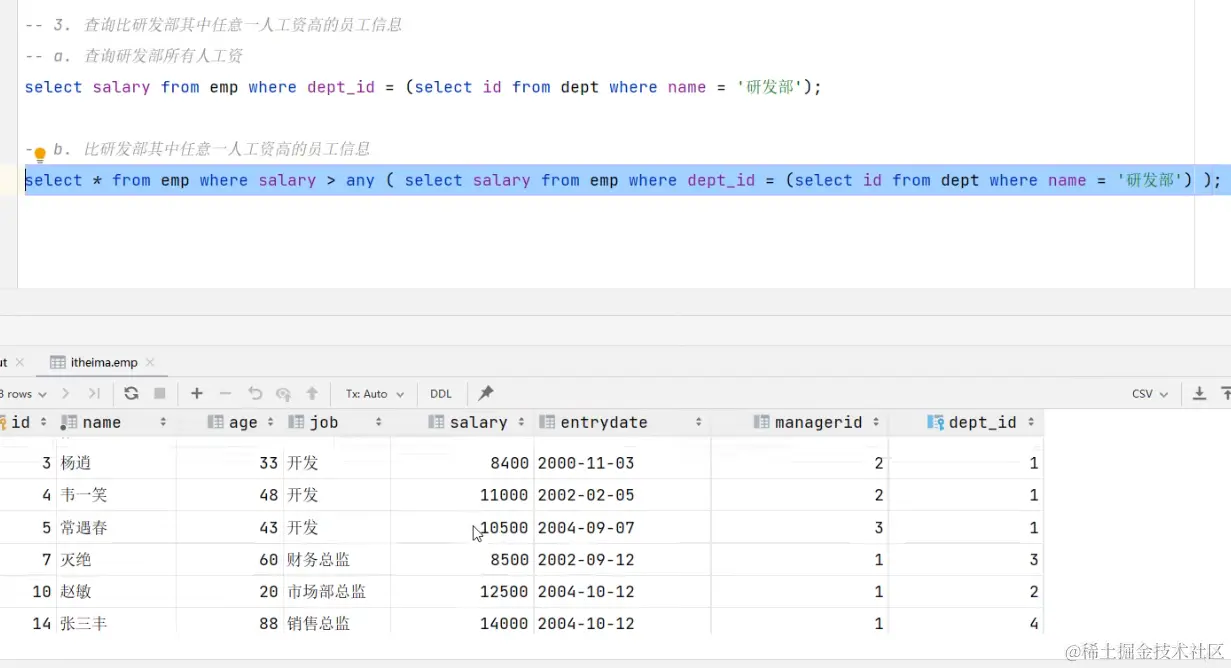Screen dimensions: 1231x668
Task: Click the stop square icon in results toolbar
Action: click(159, 394)
